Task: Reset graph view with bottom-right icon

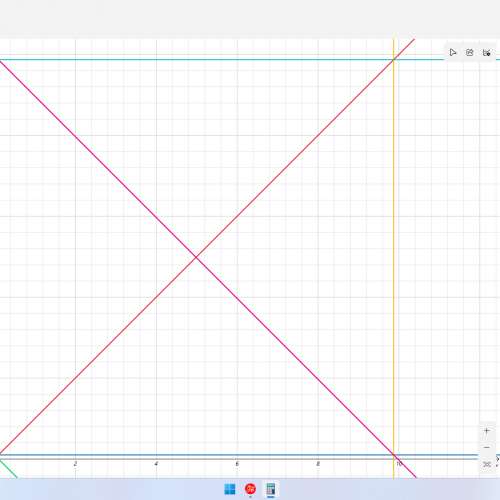Action: (x=487, y=464)
